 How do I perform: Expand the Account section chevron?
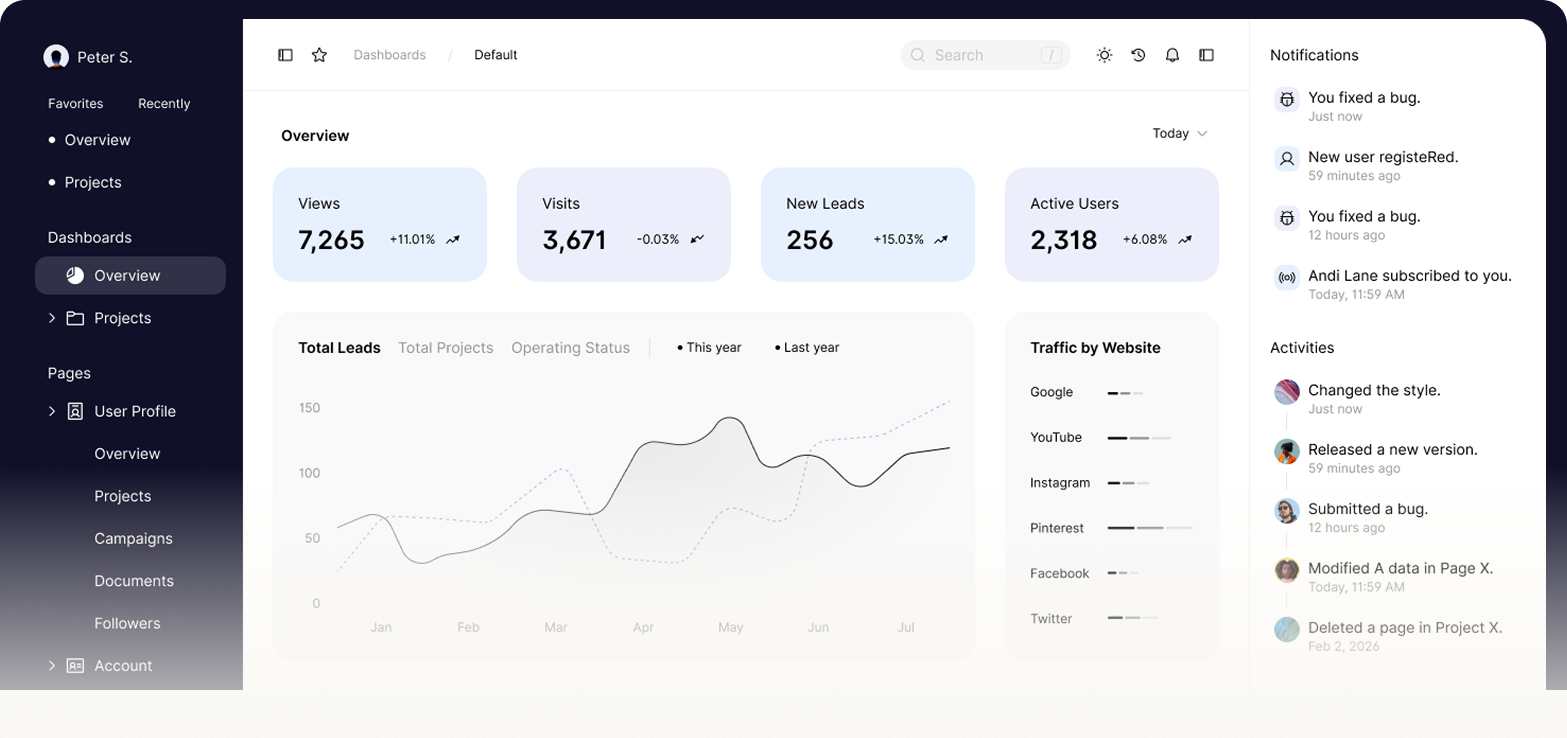(x=52, y=666)
